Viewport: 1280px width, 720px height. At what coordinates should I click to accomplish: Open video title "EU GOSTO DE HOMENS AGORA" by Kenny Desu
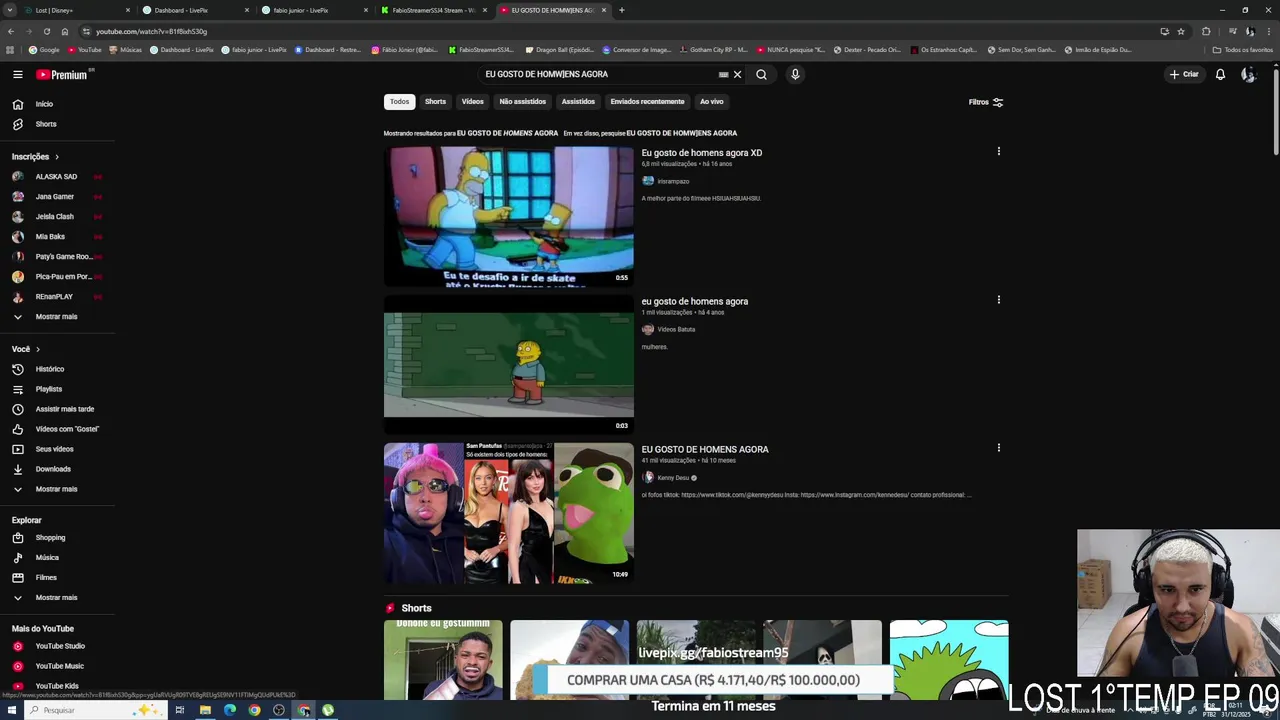[705, 449]
